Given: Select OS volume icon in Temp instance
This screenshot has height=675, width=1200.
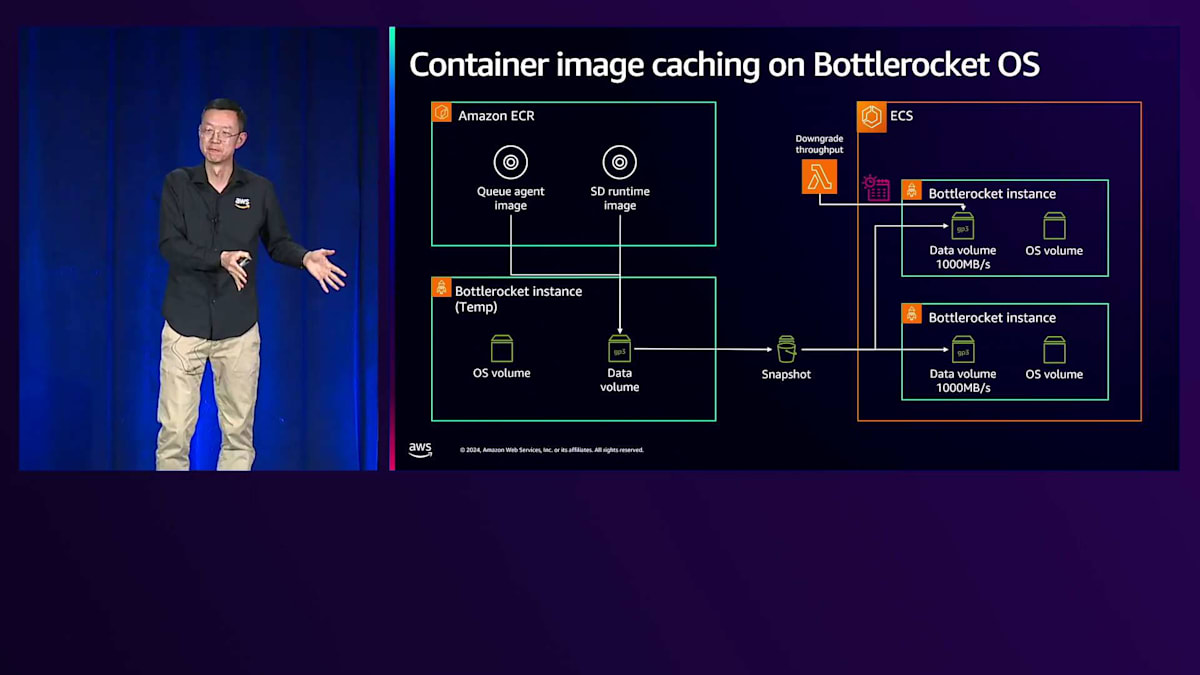Looking at the screenshot, I should point(502,348).
